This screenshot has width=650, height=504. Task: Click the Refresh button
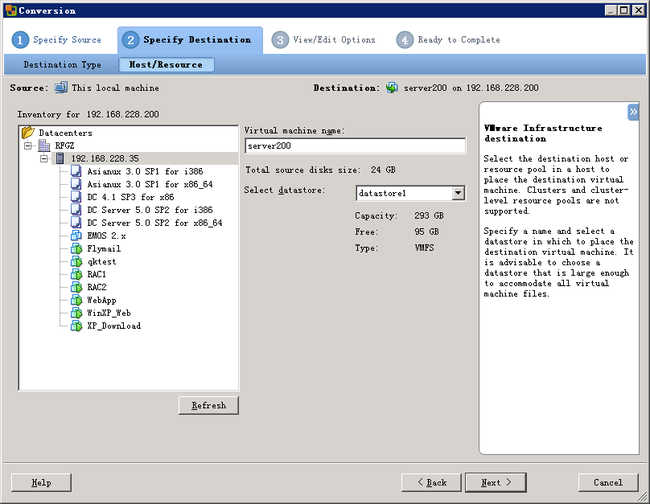click(x=209, y=405)
